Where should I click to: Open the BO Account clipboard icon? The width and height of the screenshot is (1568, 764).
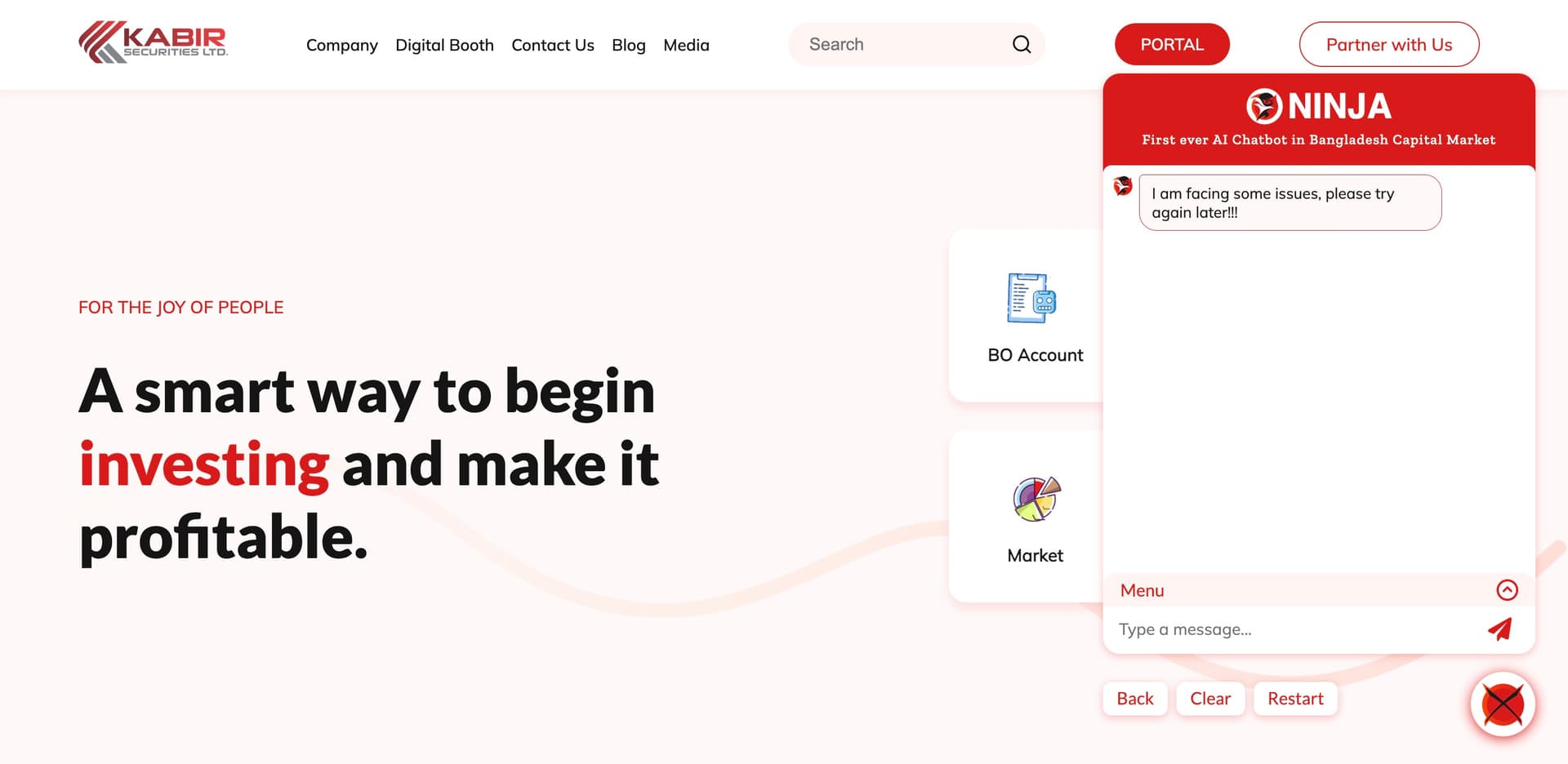[x=1031, y=298]
